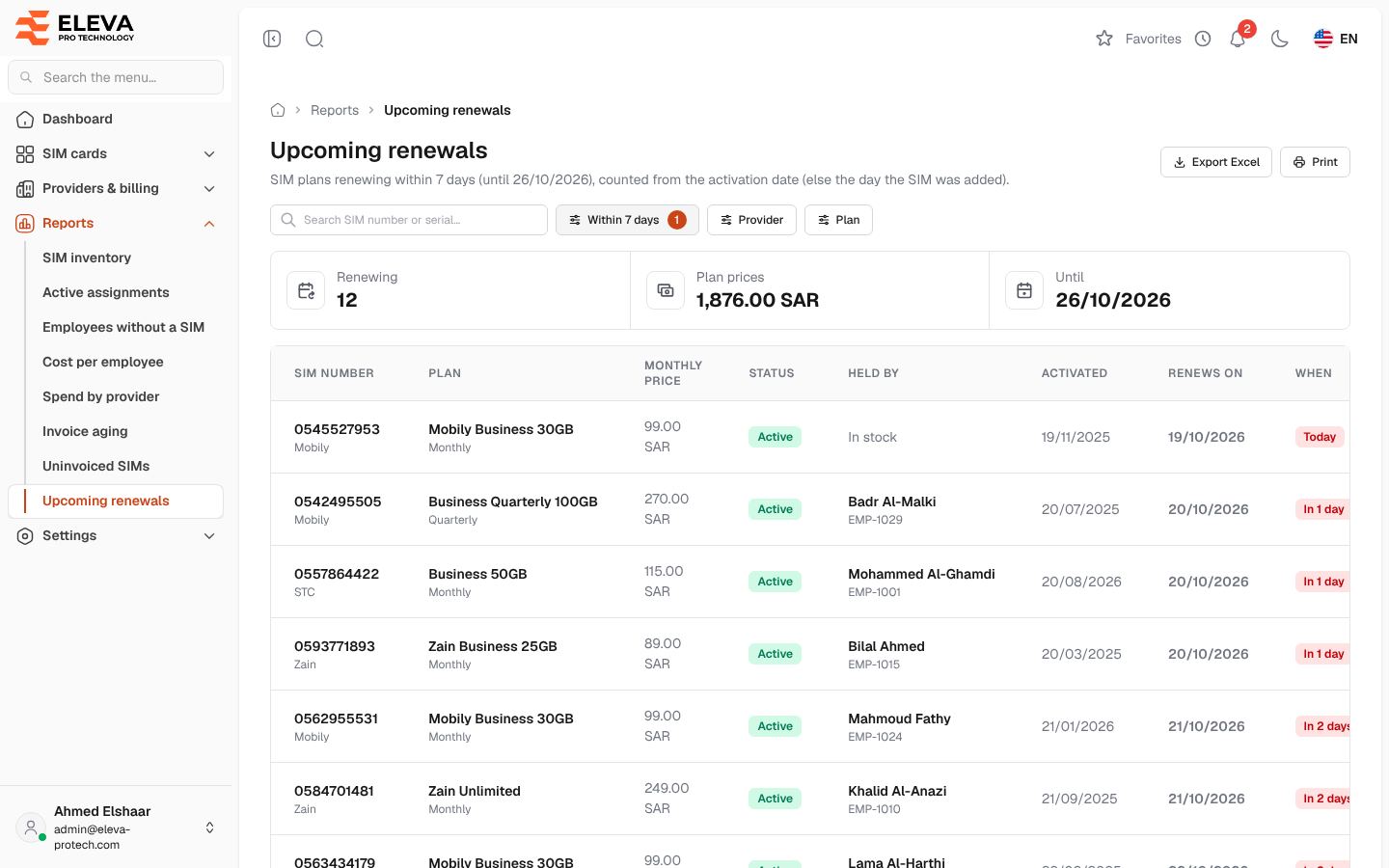This screenshot has width=1389, height=868.
Task: Focus the Search the menu field
Action: tap(116, 77)
